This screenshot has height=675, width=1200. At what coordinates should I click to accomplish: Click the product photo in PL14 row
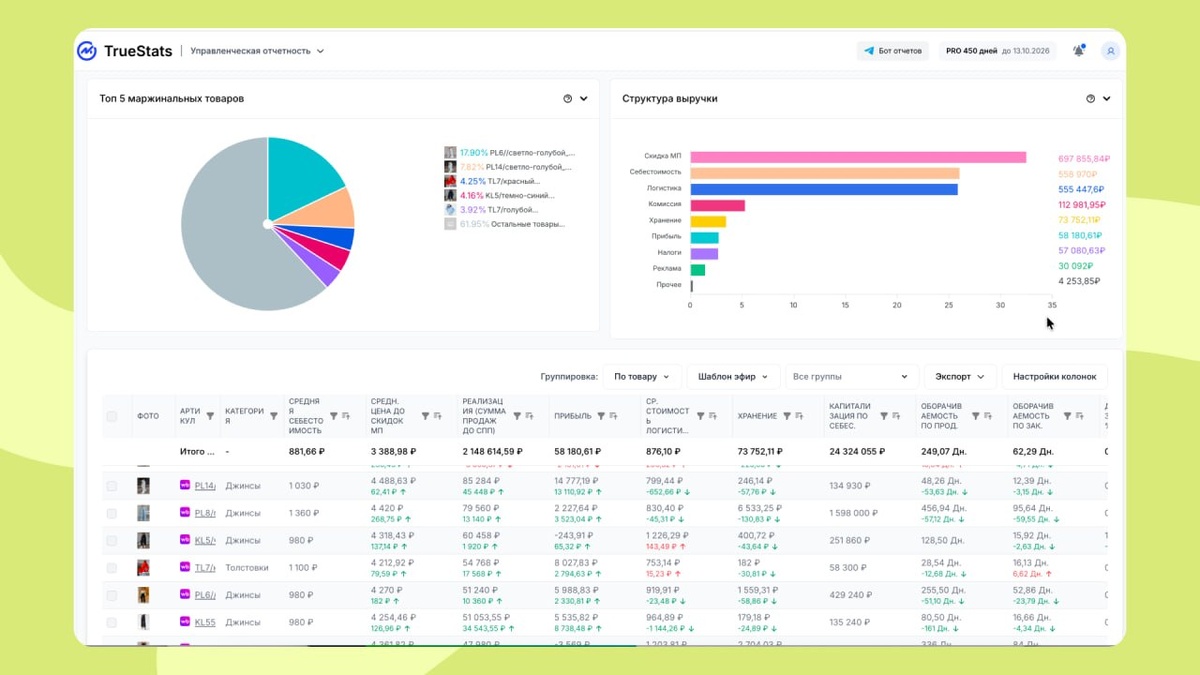coord(143,486)
